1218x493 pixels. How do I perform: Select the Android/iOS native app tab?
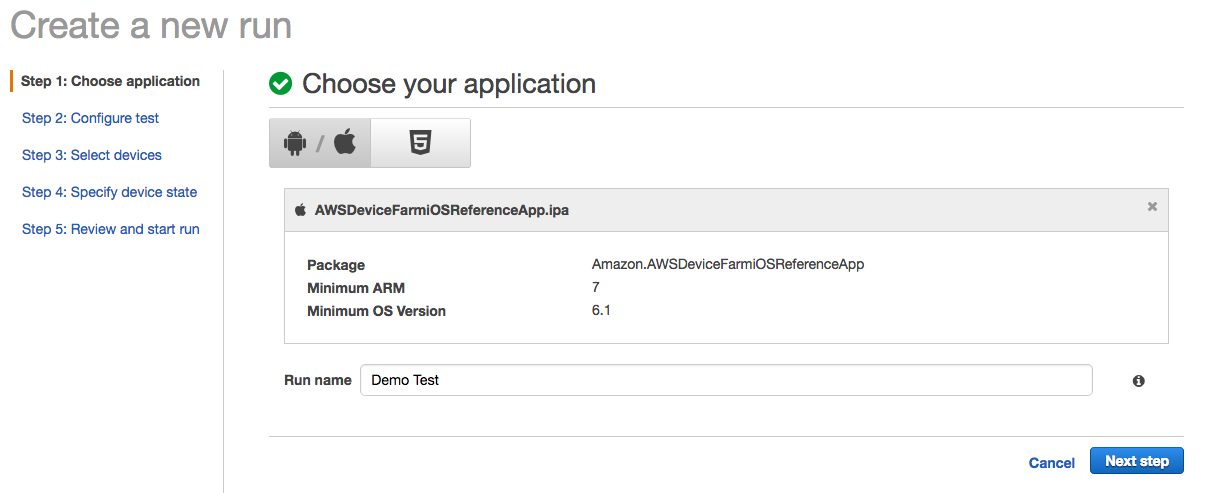320,143
